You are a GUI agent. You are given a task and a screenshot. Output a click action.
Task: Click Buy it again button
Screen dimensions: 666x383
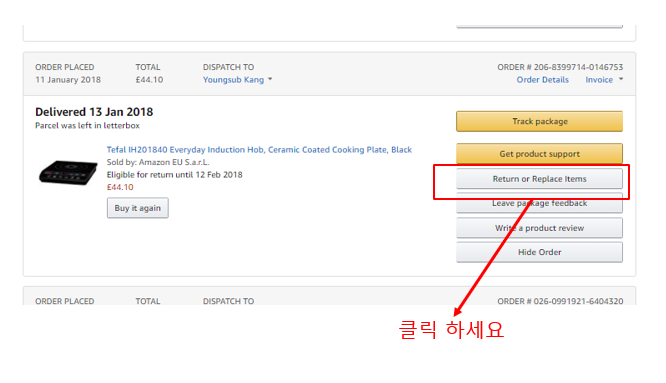click(x=138, y=208)
